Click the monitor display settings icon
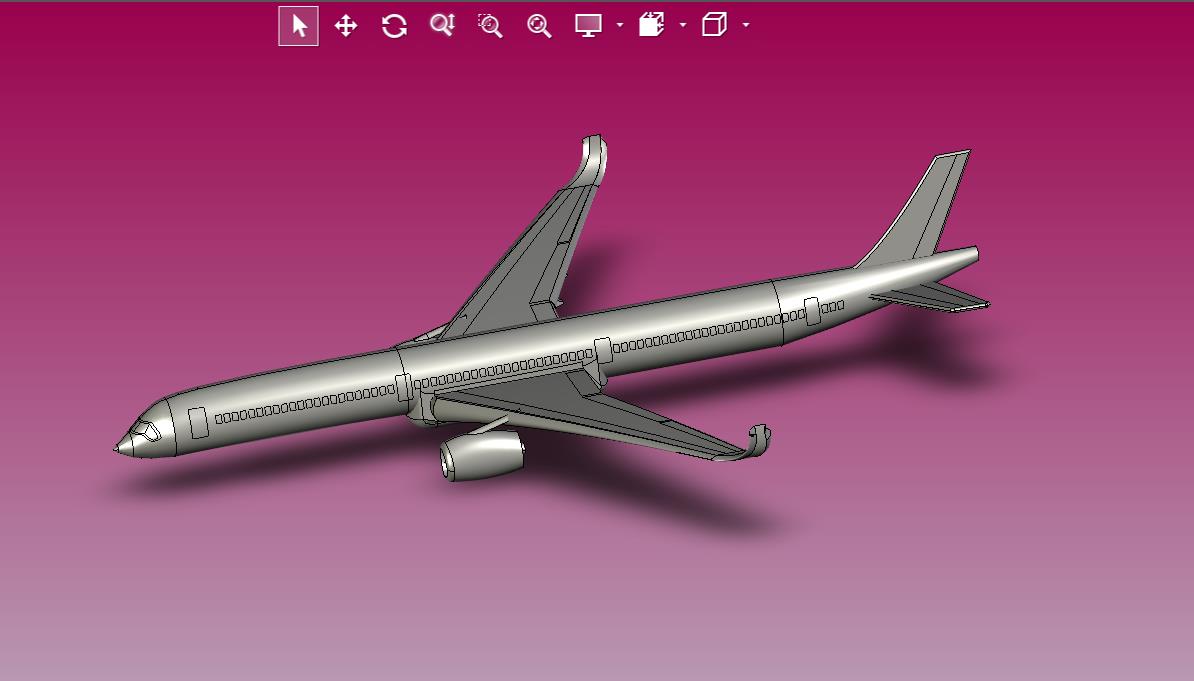The width and height of the screenshot is (1194, 681). click(588, 25)
